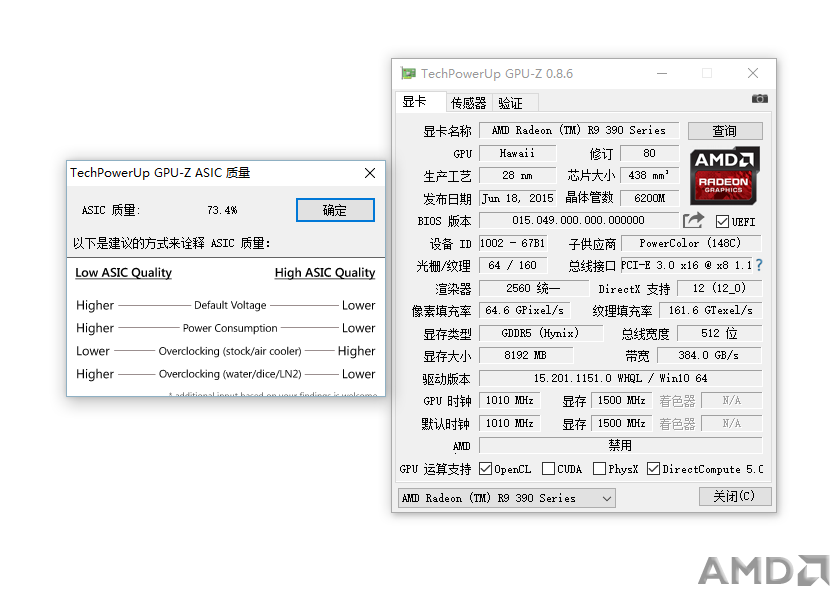Click the ASIC quality value 73.4%
Screen dimensions: 835x591
pyautogui.click(x=223, y=210)
